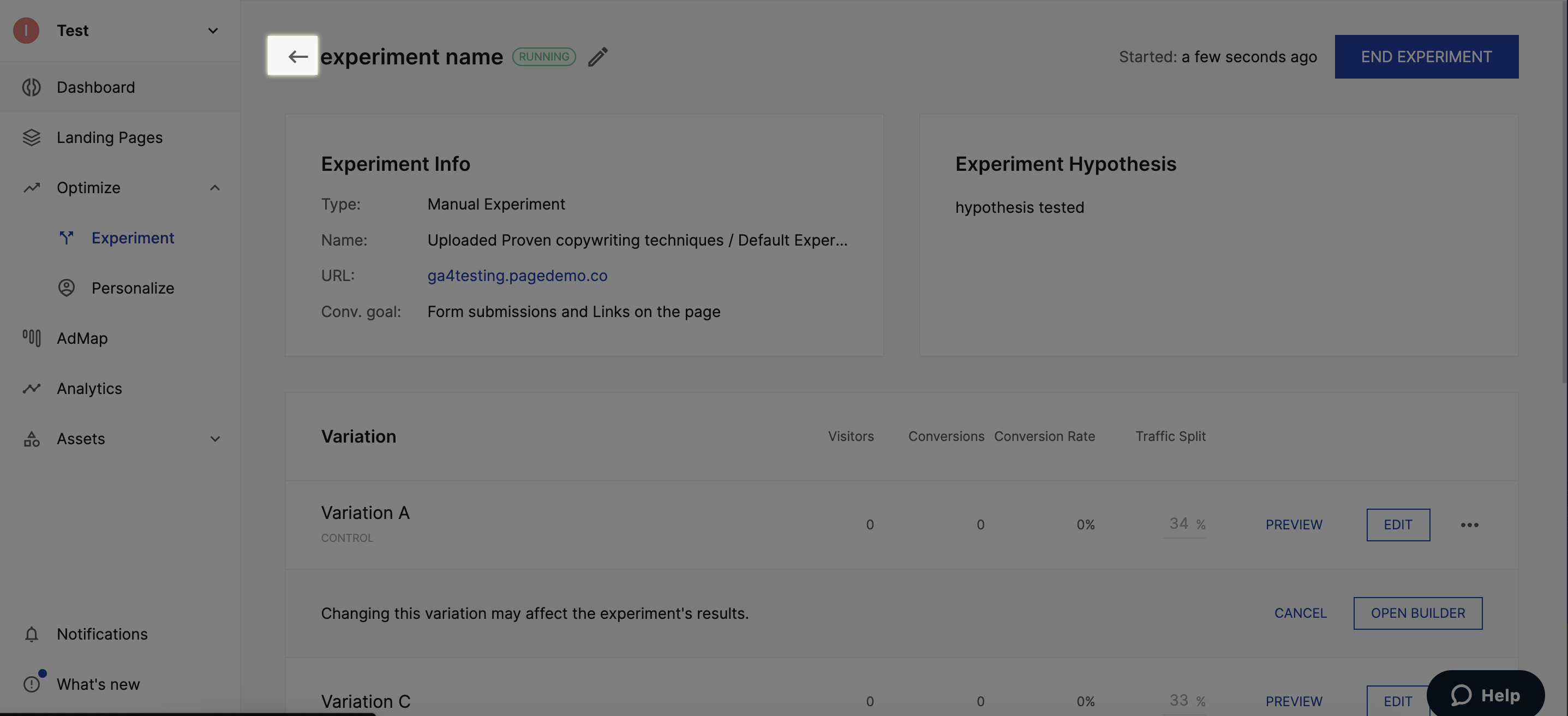Preview Variation C

[x=1294, y=701]
